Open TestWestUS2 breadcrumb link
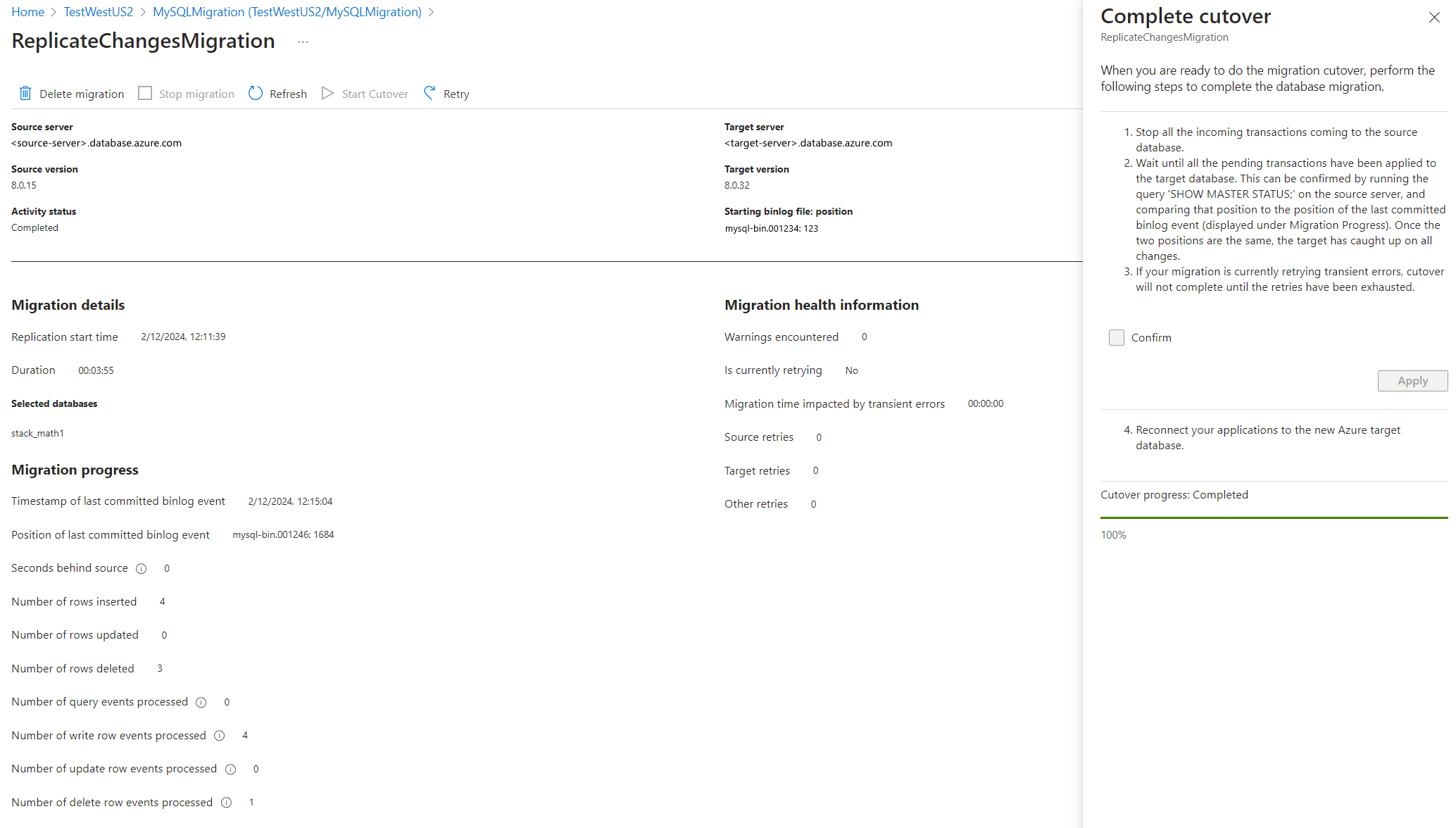This screenshot has width=1456, height=828. (x=99, y=12)
